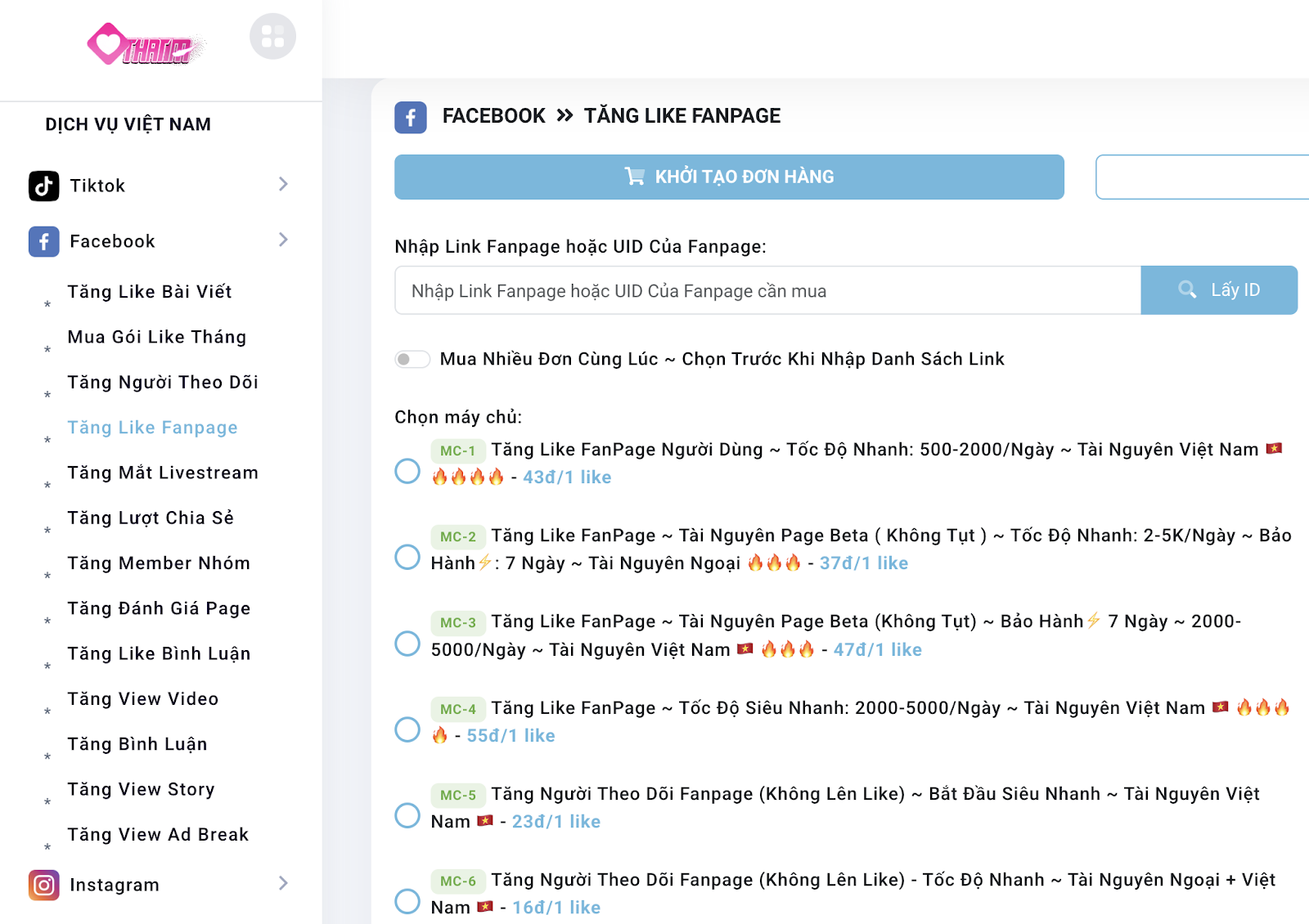The height and width of the screenshot is (924, 1309).
Task: Click the MC-6 server badge
Action: (458, 881)
